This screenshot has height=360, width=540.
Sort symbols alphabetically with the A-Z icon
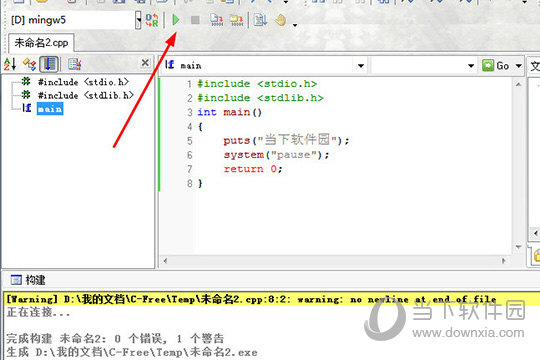[10, 64]
